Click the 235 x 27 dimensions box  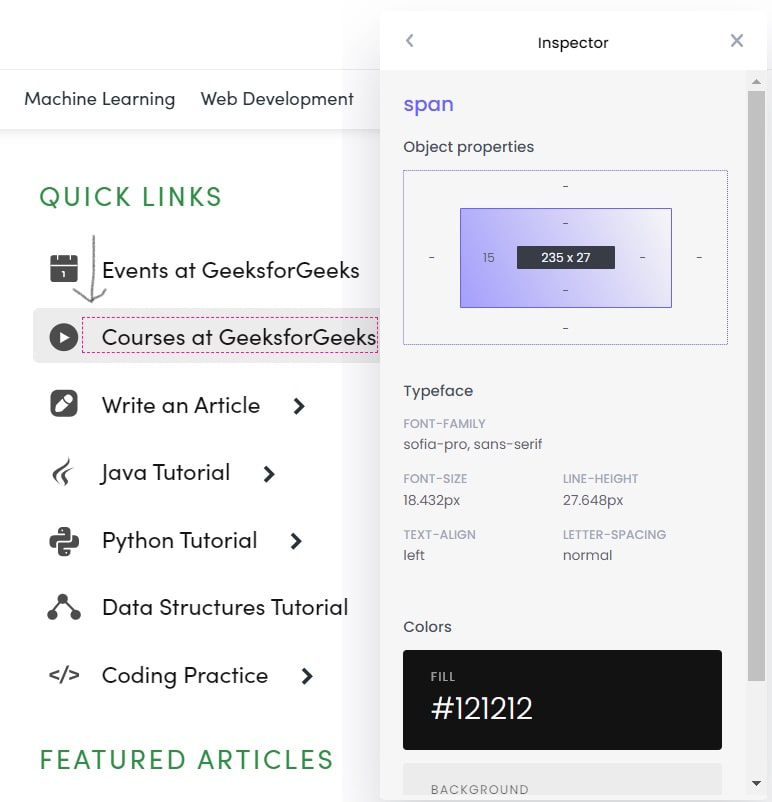(x=565, y=258)
